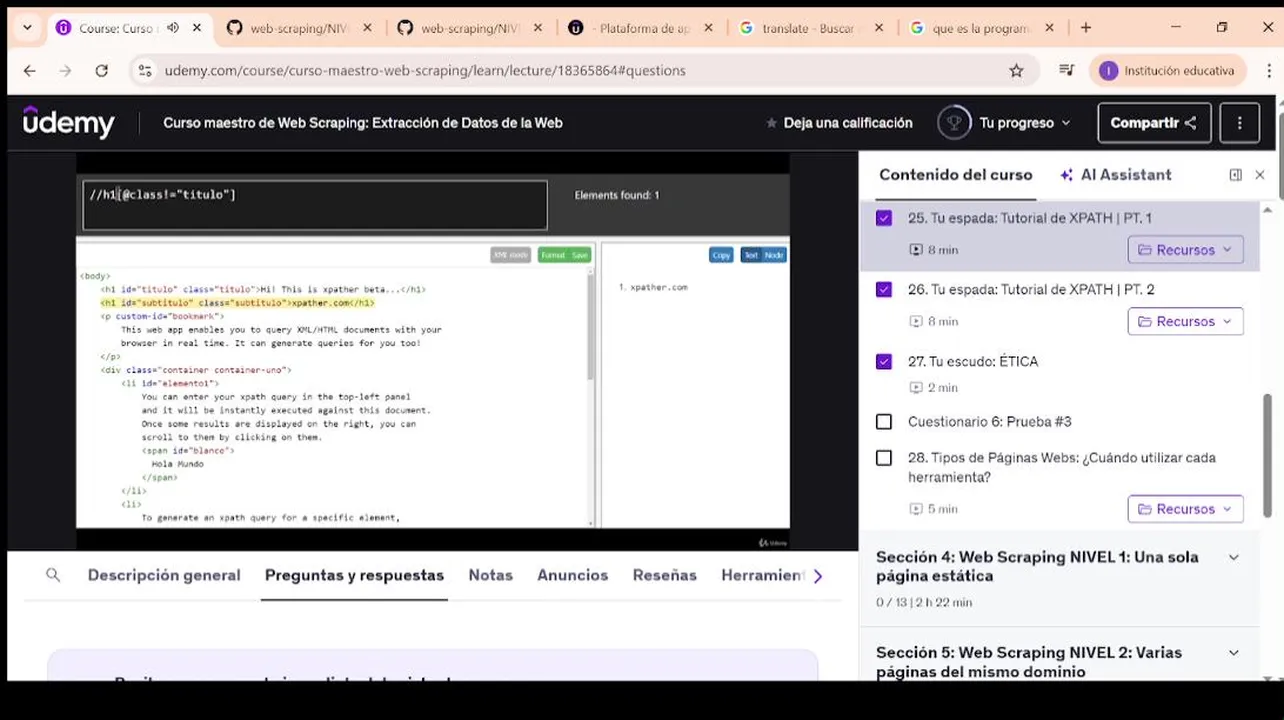Screen dimensions: 1284x720
Task: Close the Udemy Course tab
Action: click(x=197, y=28)
